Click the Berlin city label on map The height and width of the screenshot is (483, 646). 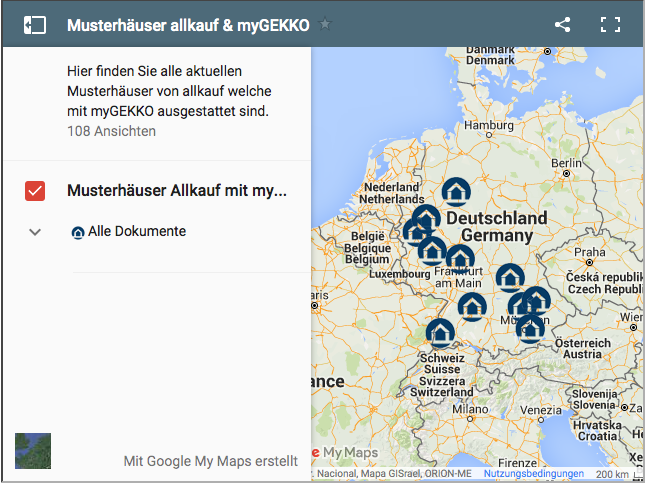566,163
